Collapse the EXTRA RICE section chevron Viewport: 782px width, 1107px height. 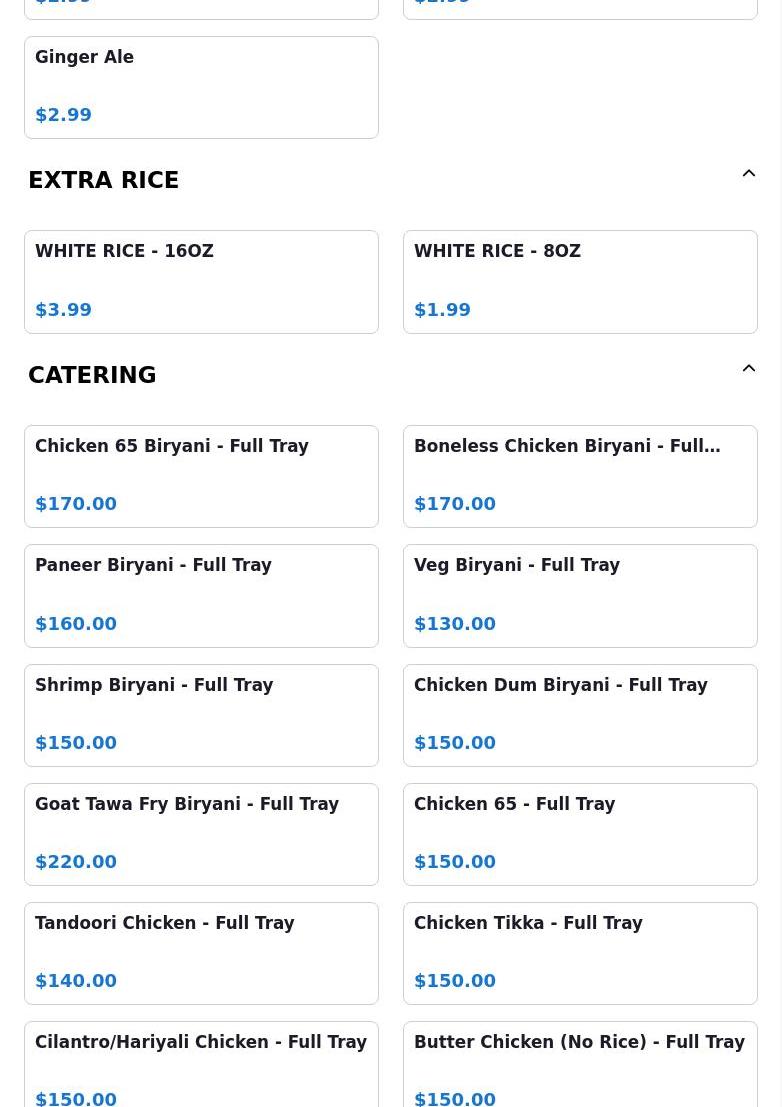pyautogui.click(x=748, y=174)
